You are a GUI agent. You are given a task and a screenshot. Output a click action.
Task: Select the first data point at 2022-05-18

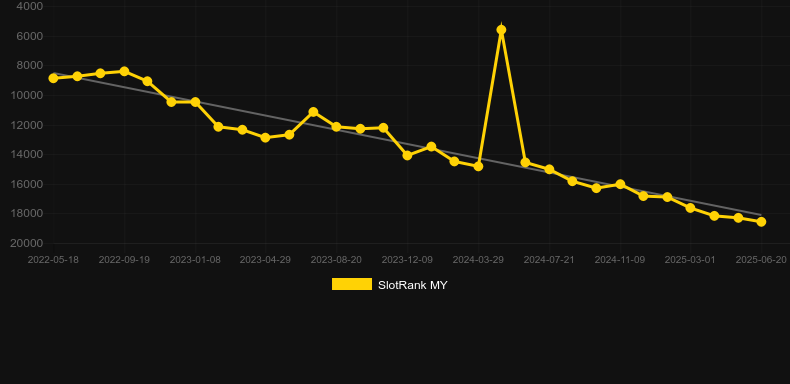tap(53, 78)
